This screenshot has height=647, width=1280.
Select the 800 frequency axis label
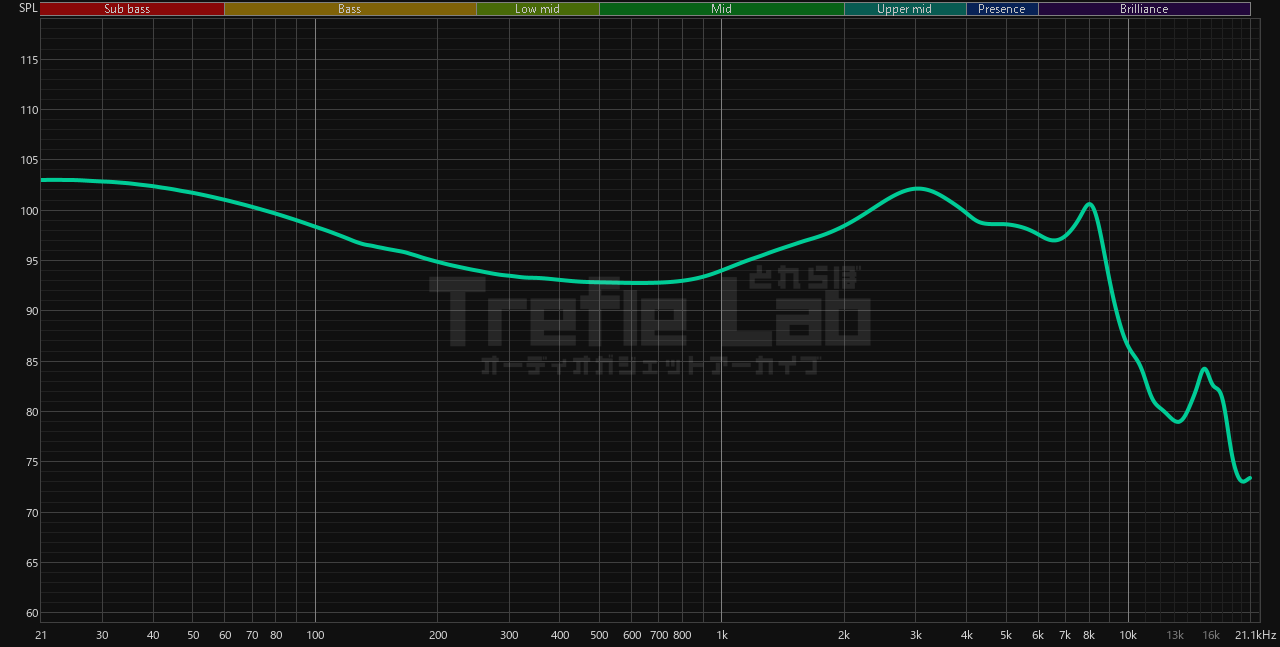click(682, 635)
